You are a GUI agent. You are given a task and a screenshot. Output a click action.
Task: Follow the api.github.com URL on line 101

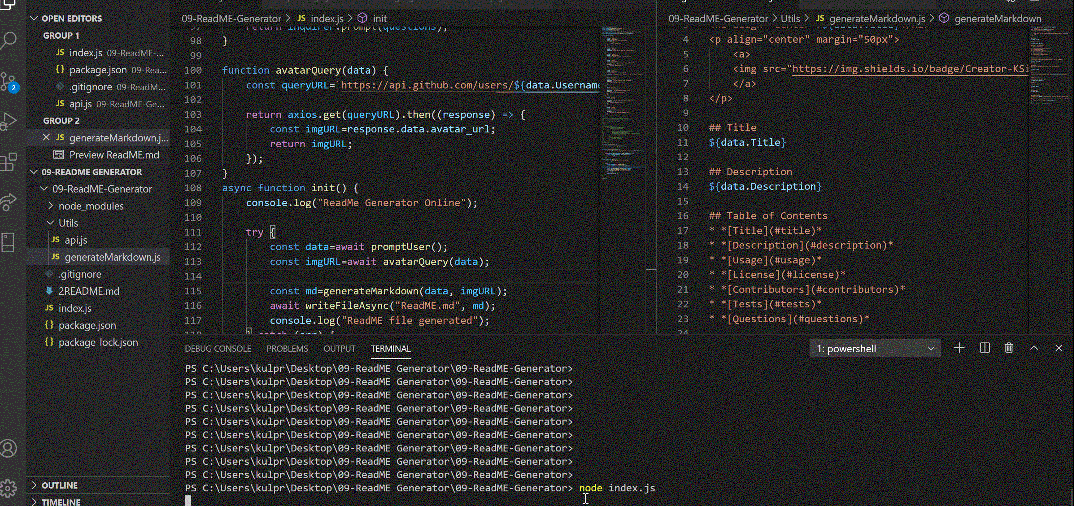[x=470, y=85]
